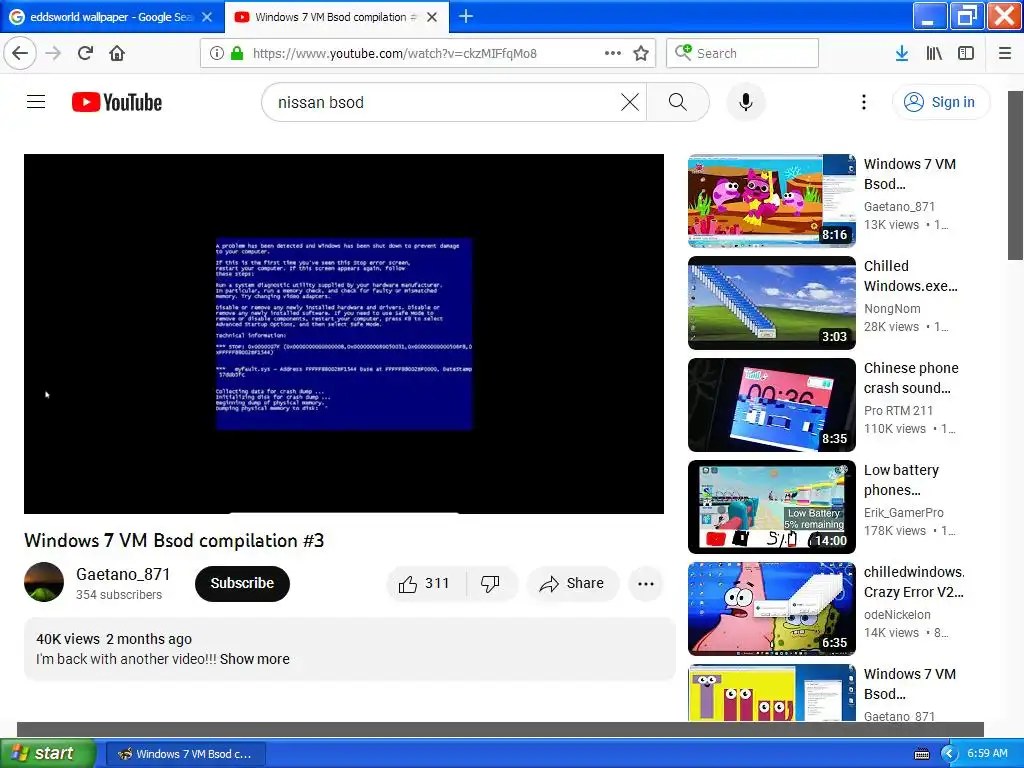Subscribe to Gaetano_871
The width and height of the screenshot is (1024, 768).
click(x=242, y=583)
